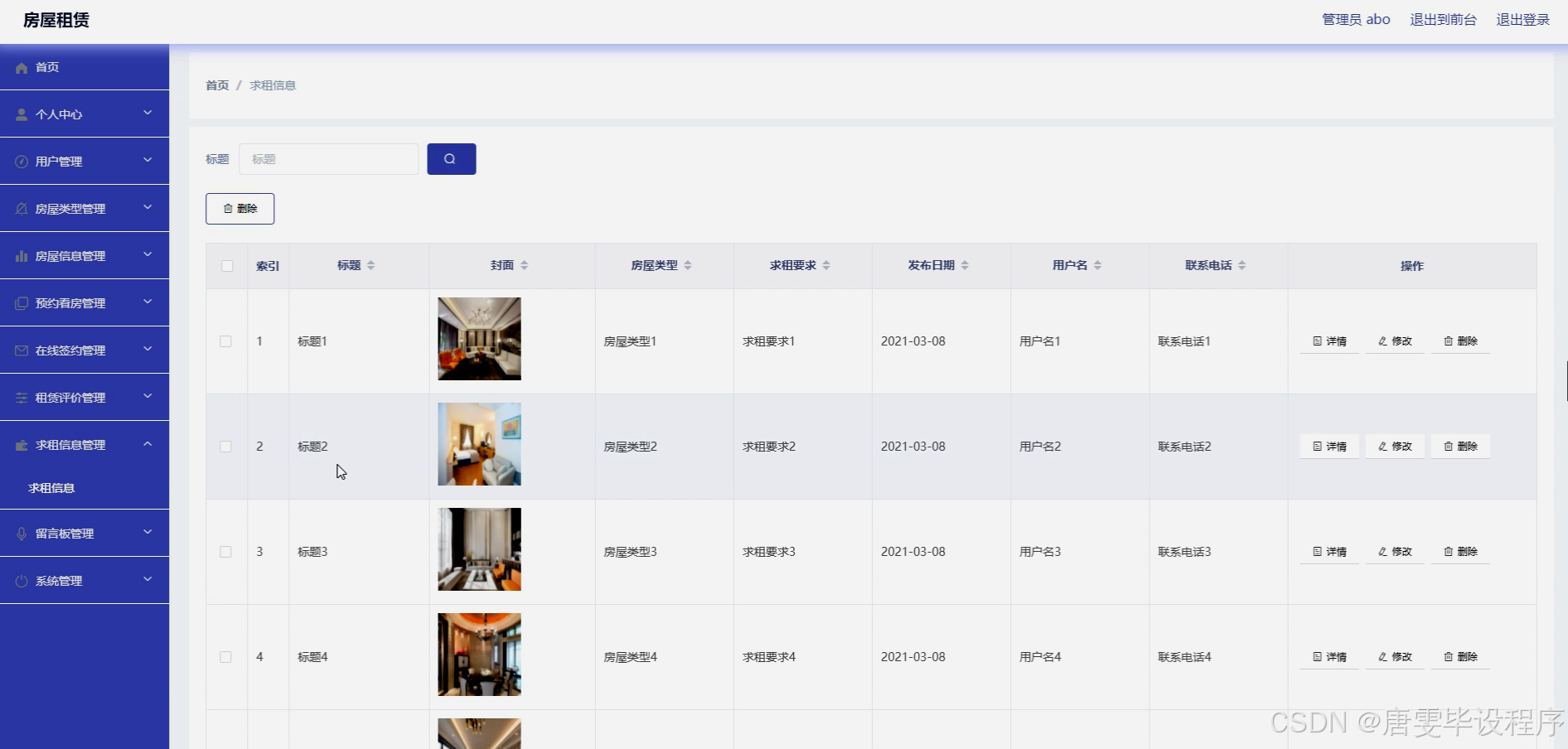Open the 系统管理 menu label

59,581
